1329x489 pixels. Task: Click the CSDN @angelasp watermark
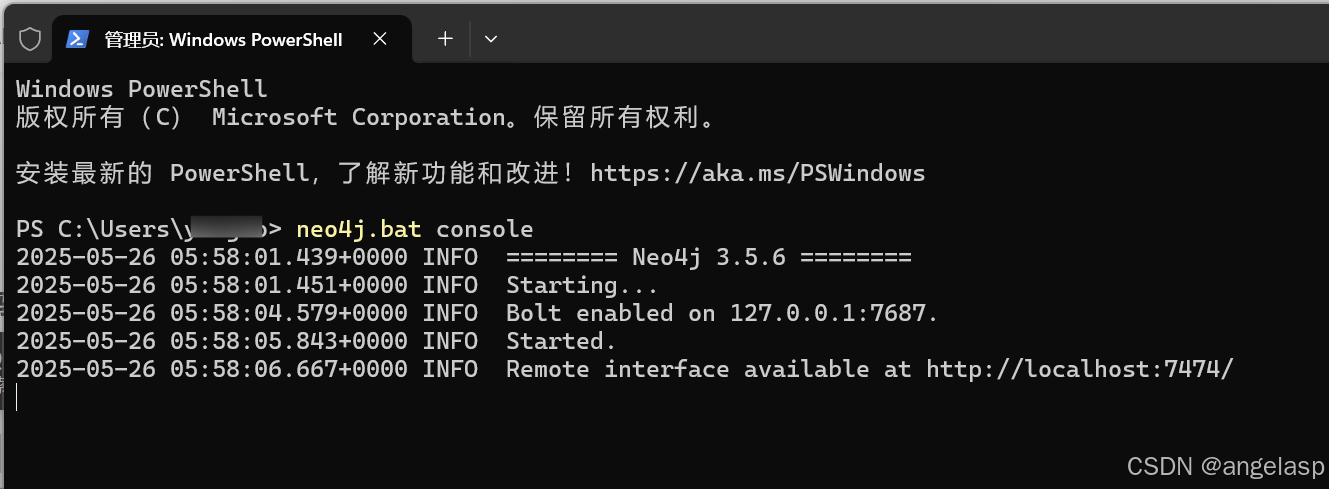[1225, 466]
